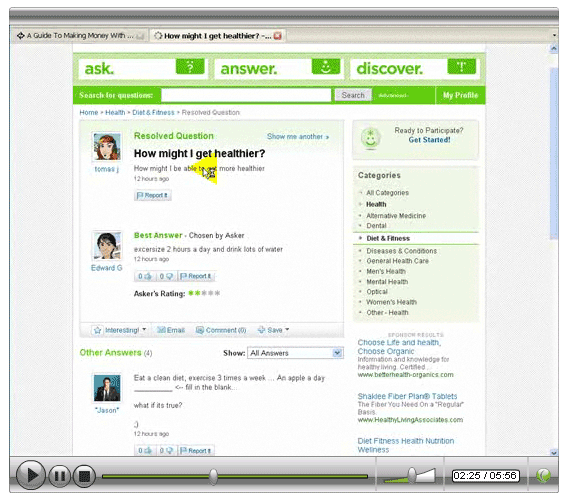Screen dimensions: 567x504
Task: Click the discover exclamation icon
Action: [461, 67]
